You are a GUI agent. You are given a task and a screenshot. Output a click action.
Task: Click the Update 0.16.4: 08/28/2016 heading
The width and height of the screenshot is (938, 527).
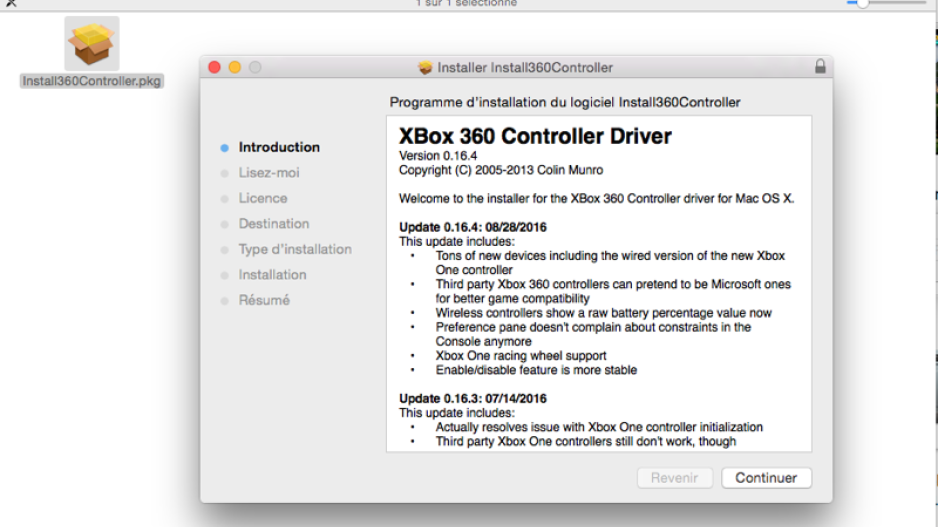(473, 227)
